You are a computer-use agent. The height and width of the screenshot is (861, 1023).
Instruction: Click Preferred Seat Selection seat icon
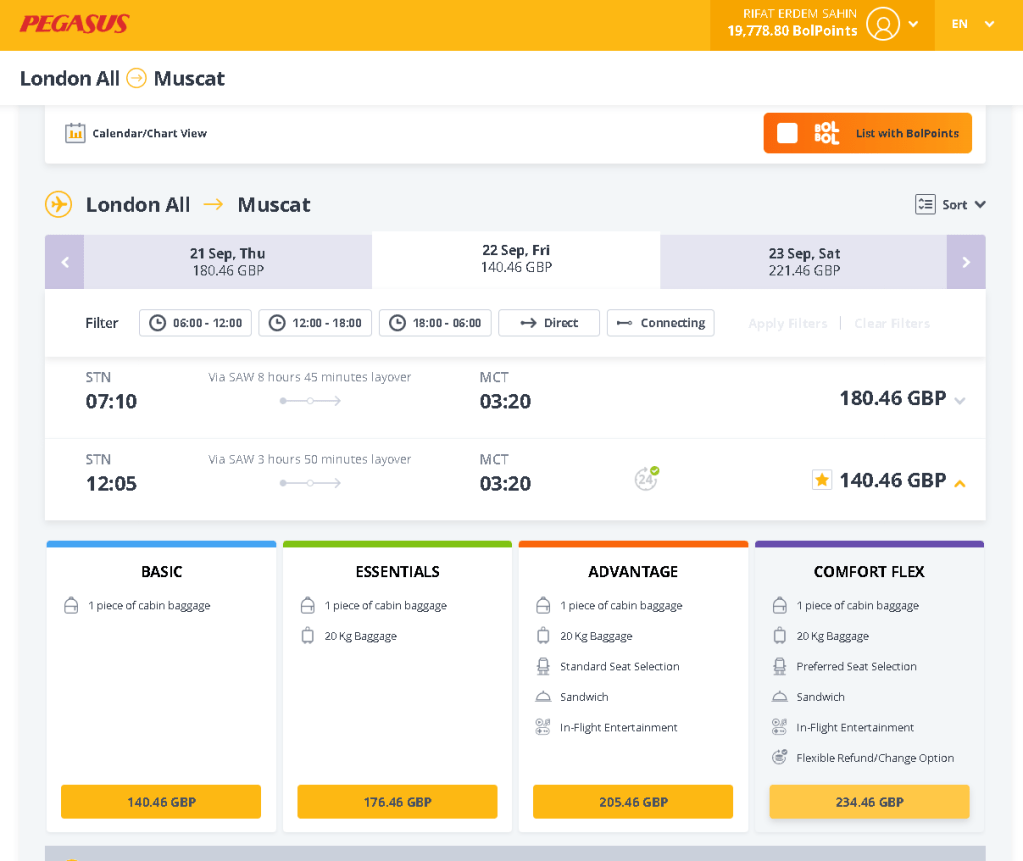coord(780,667)
